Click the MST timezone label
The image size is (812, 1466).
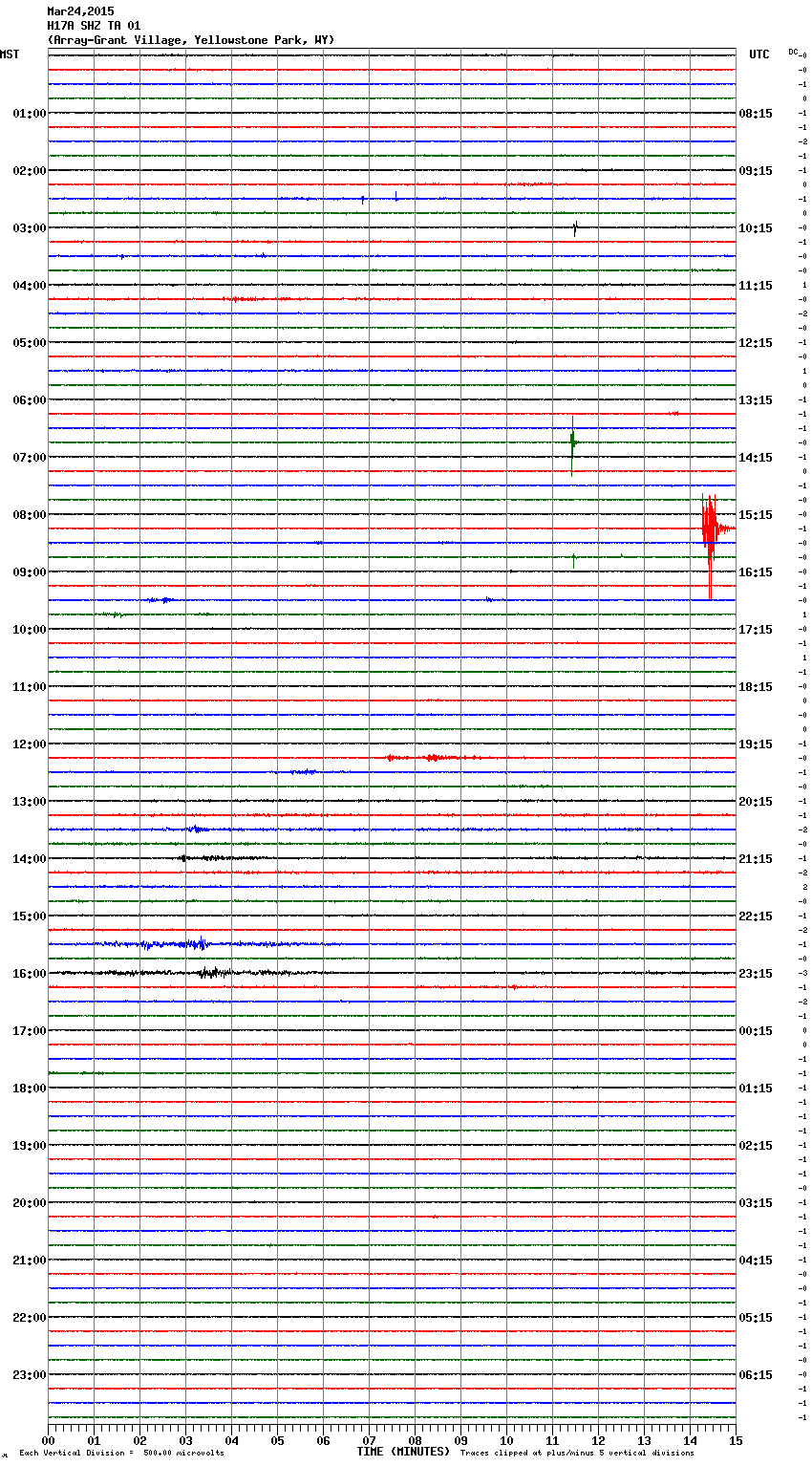[10, 54]
